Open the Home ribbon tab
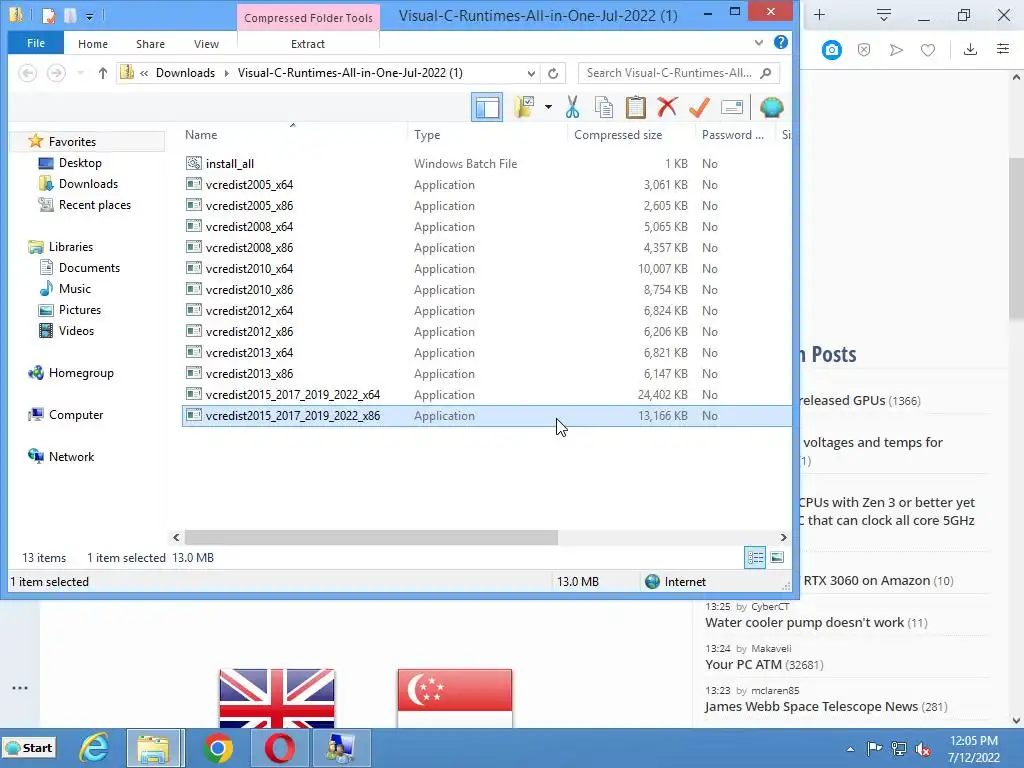This screenshot has height=768, width=1024. point(93,44)
